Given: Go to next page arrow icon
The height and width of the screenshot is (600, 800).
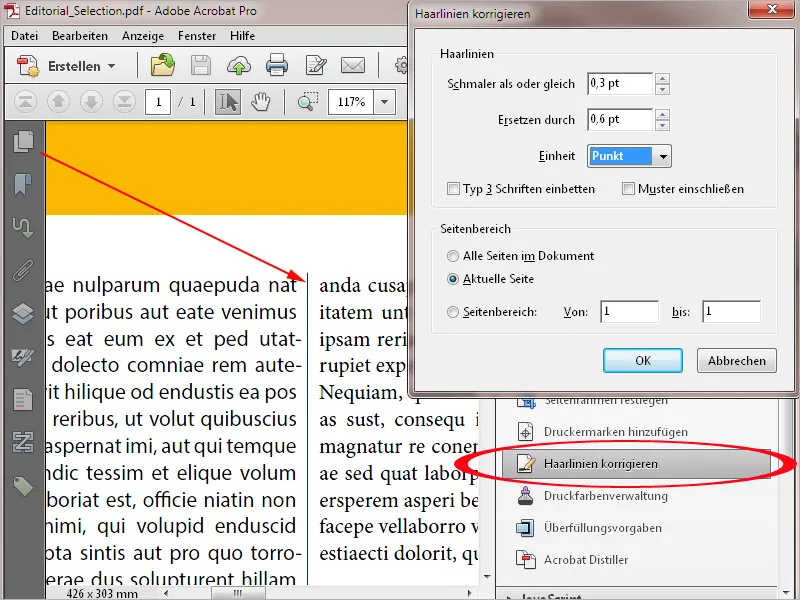Looking at the screenshot, I should (91, 102).
